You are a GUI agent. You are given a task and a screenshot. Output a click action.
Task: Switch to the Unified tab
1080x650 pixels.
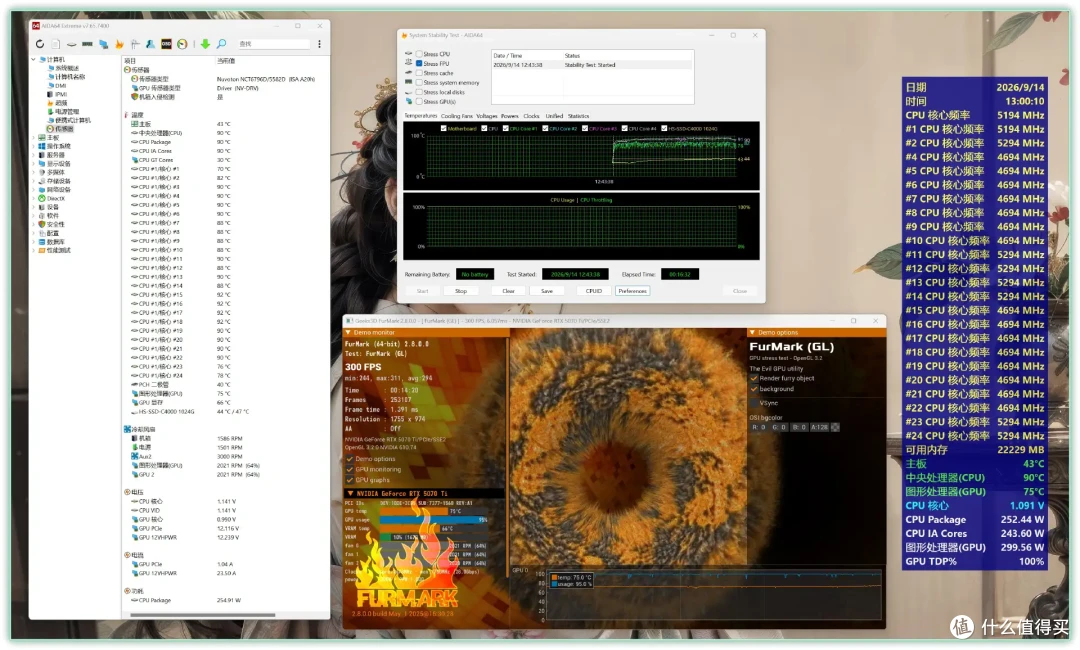click(x=554, y=116)
